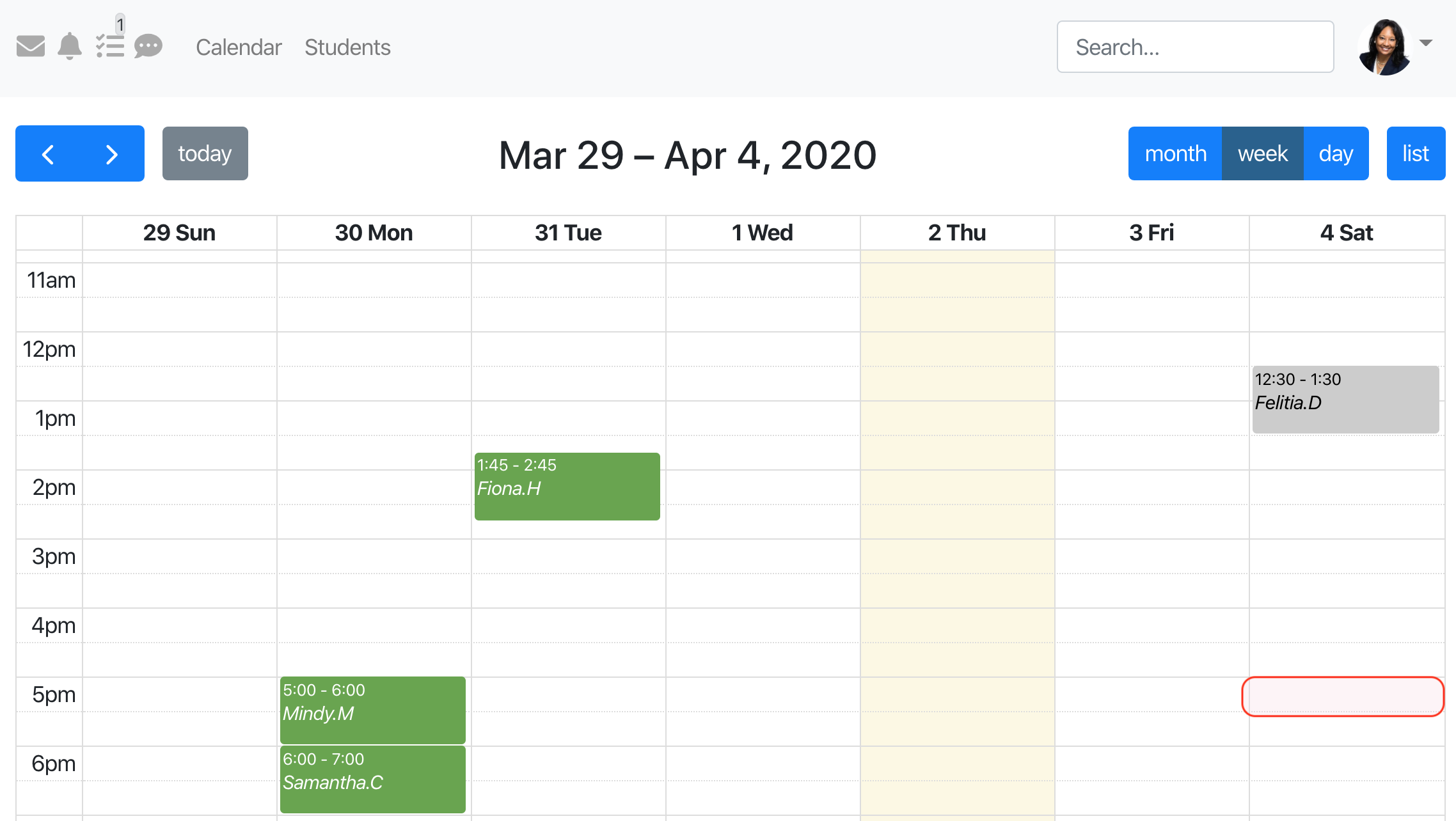
Task: Jump to today
Action: (205, 154)
